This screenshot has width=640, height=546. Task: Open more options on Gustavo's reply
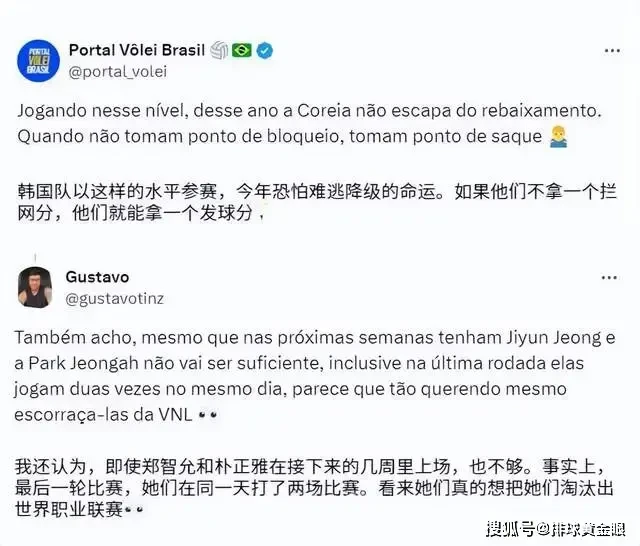pyautogui.click(x=609, y=277)
